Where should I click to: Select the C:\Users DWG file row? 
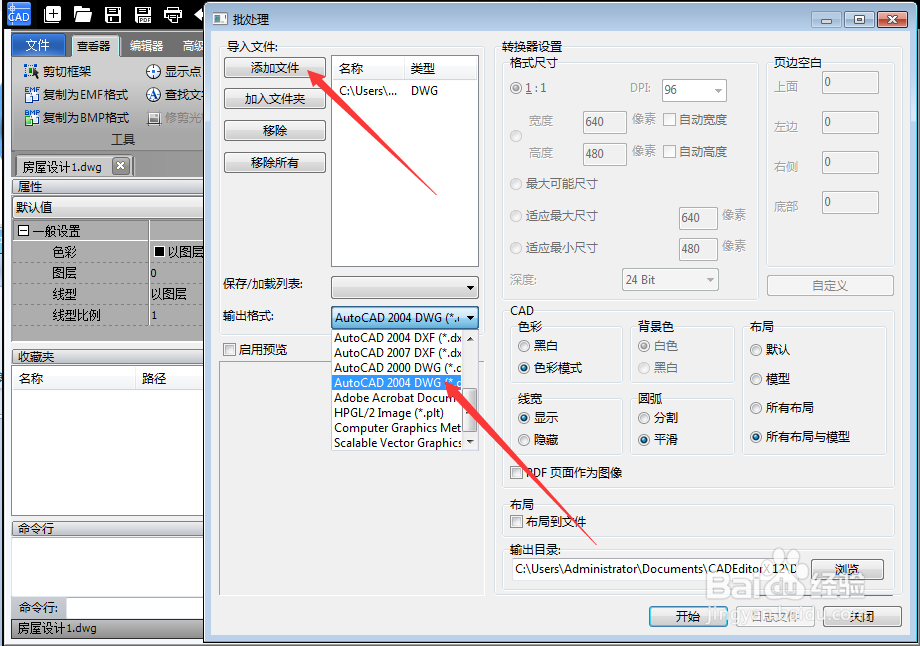click(x=405, y=91)
